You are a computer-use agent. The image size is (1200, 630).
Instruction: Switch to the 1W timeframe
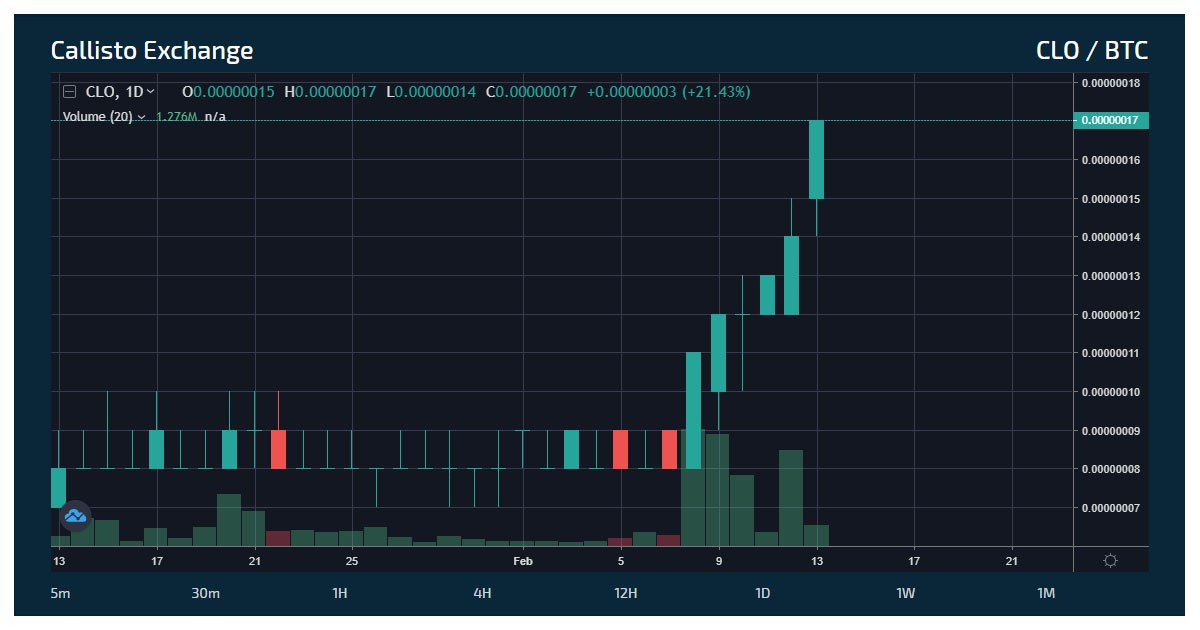(x=905, y=594)
